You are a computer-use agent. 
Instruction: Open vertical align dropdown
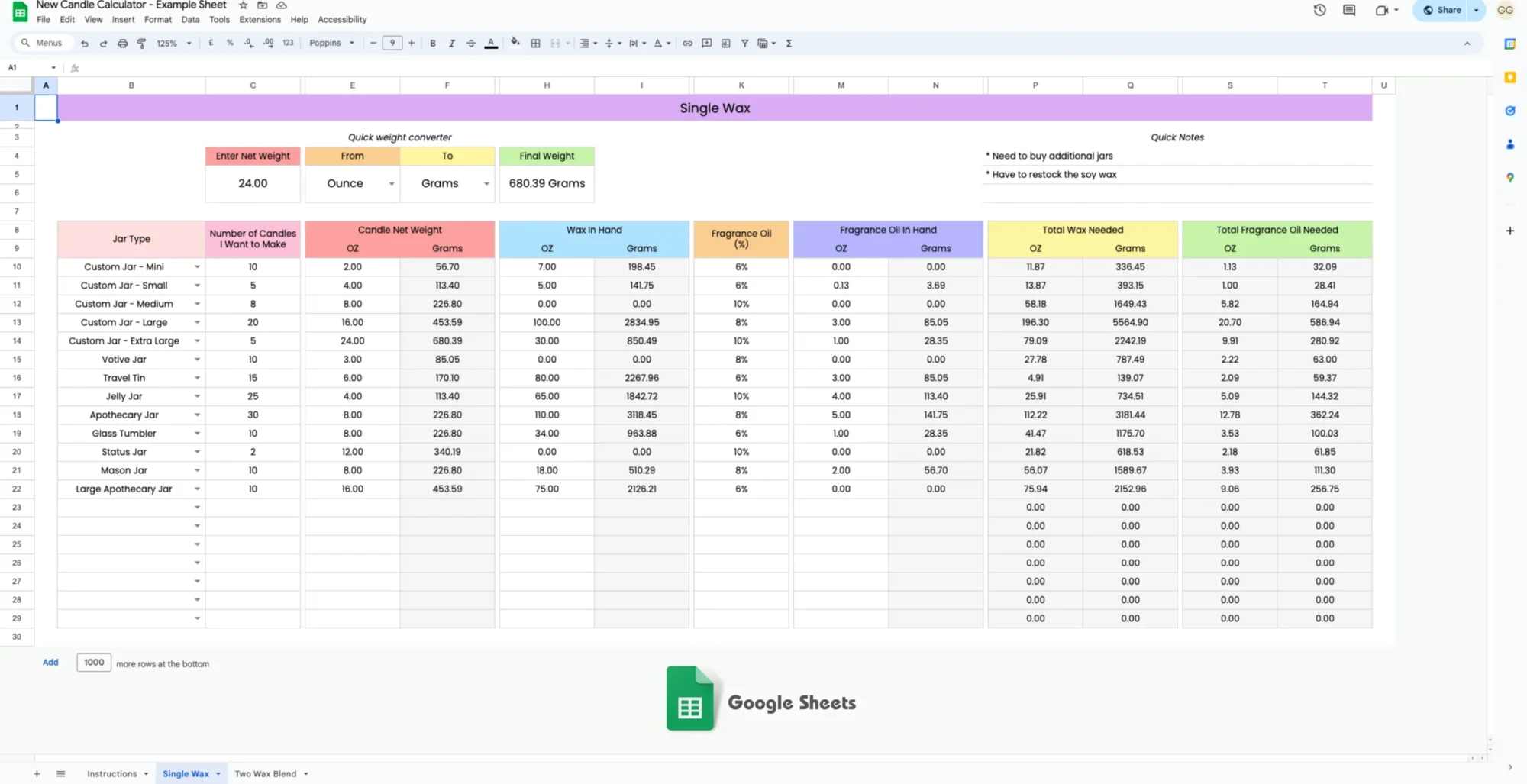tap(612, 44)
